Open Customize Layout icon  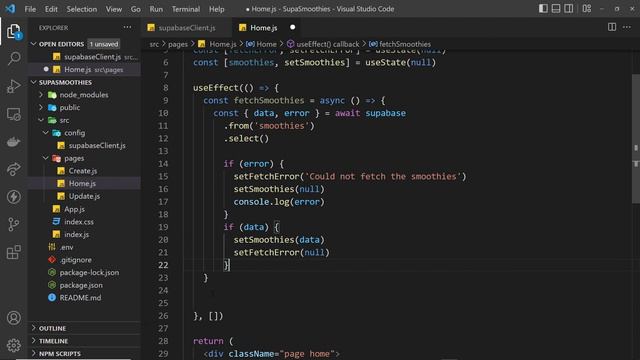(x=587, y=9)
